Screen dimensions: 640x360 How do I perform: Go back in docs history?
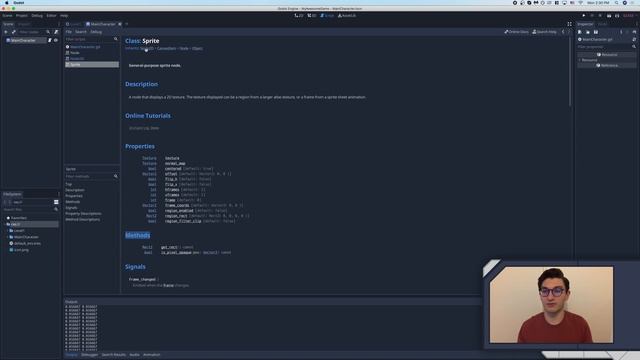(563, 32)
